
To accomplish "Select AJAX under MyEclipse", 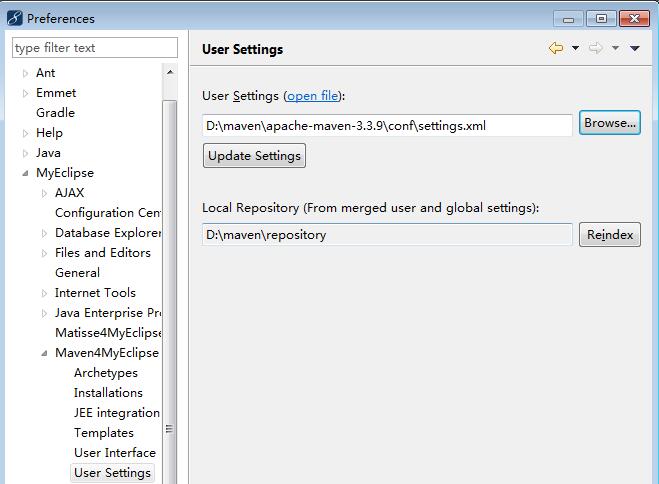I will point(69,193).
